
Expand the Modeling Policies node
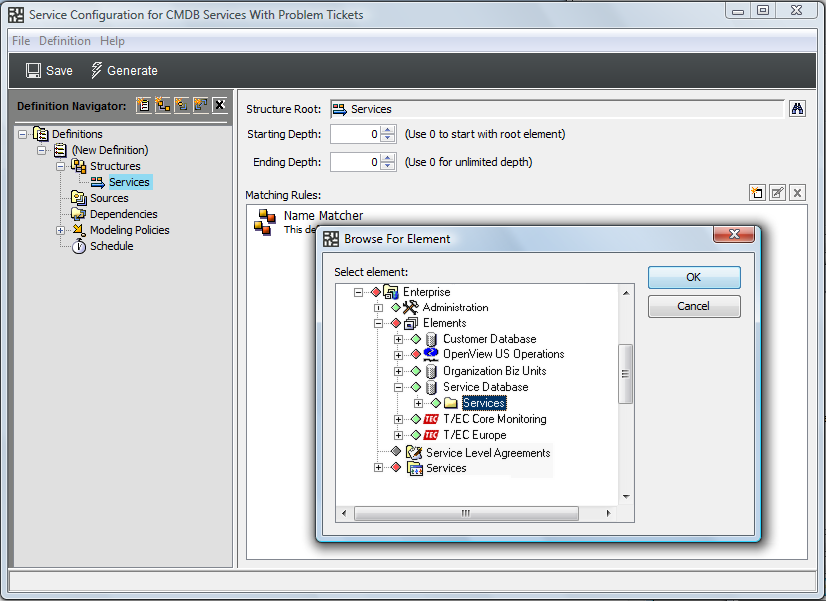point(61,230)
